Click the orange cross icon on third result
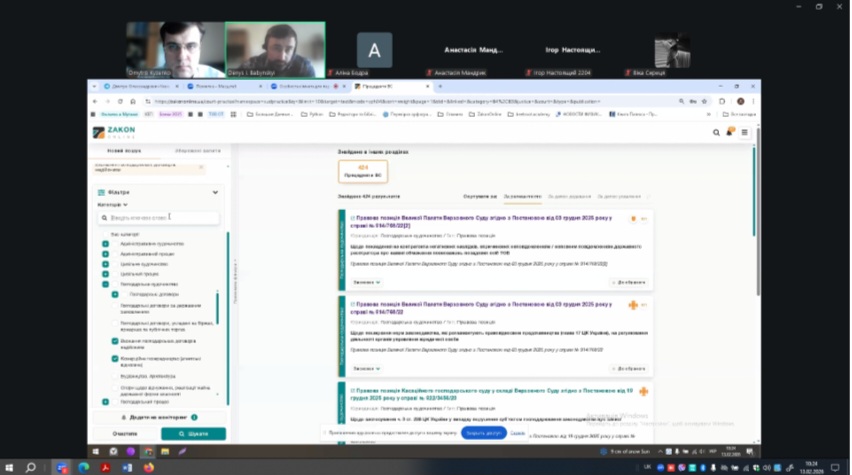Viewport: 852px width, 475px height. 643,391
